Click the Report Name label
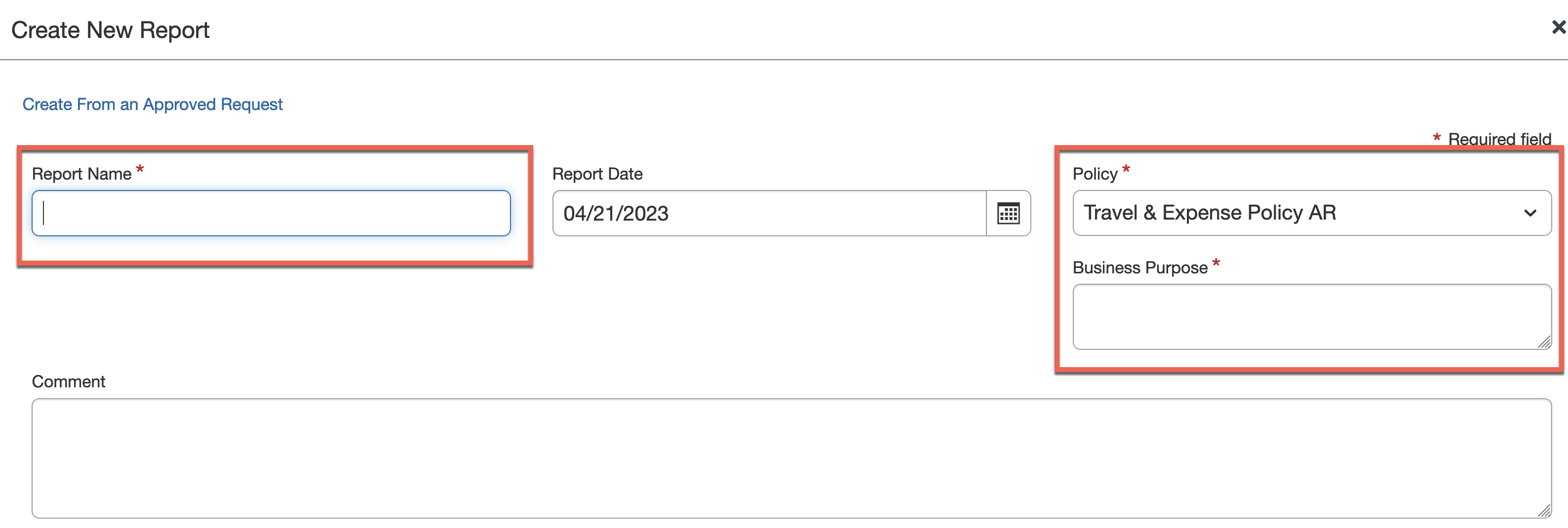Image resolution: width=1568 pixels, height=528 pixels. tap(81, 174)
